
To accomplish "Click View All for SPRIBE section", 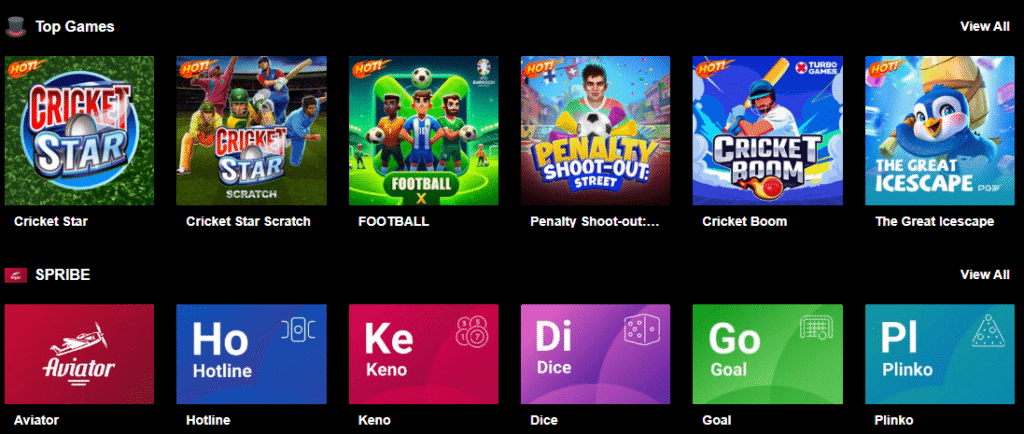I will click(985, 275).
